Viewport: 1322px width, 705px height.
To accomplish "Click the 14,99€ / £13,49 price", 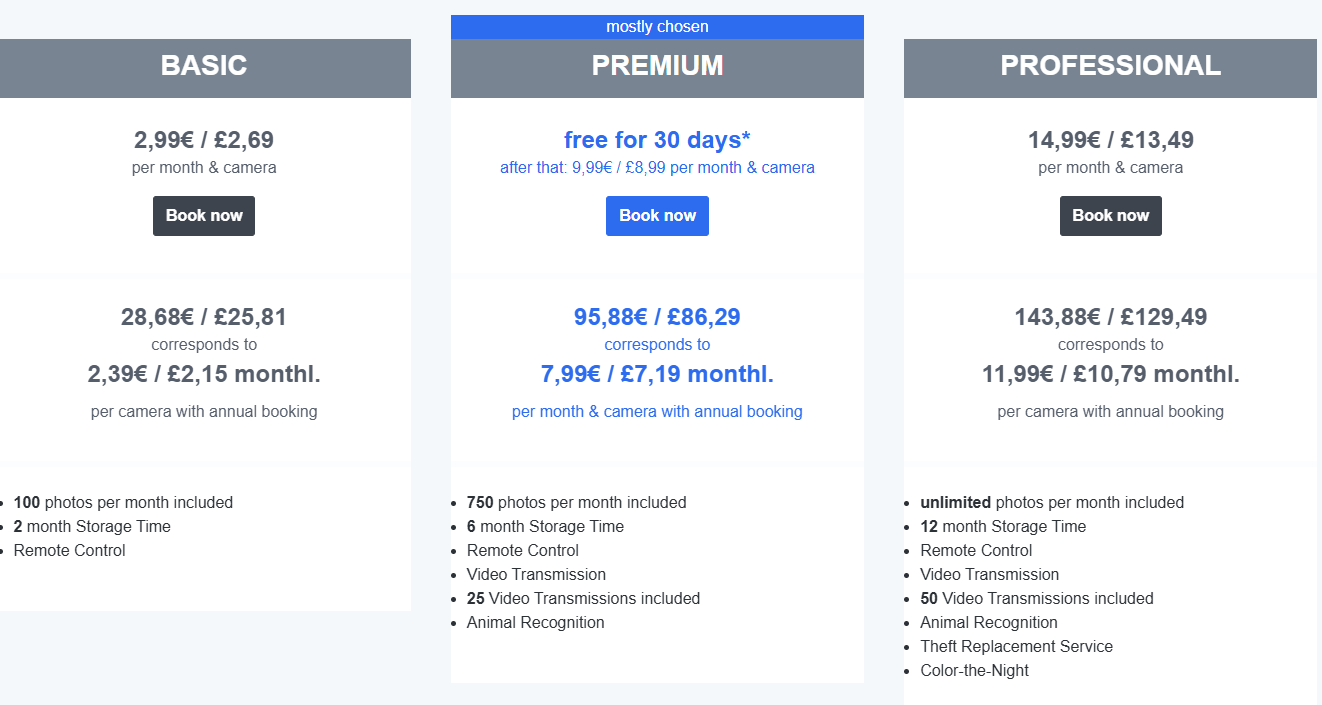I will click(1111, 140).
